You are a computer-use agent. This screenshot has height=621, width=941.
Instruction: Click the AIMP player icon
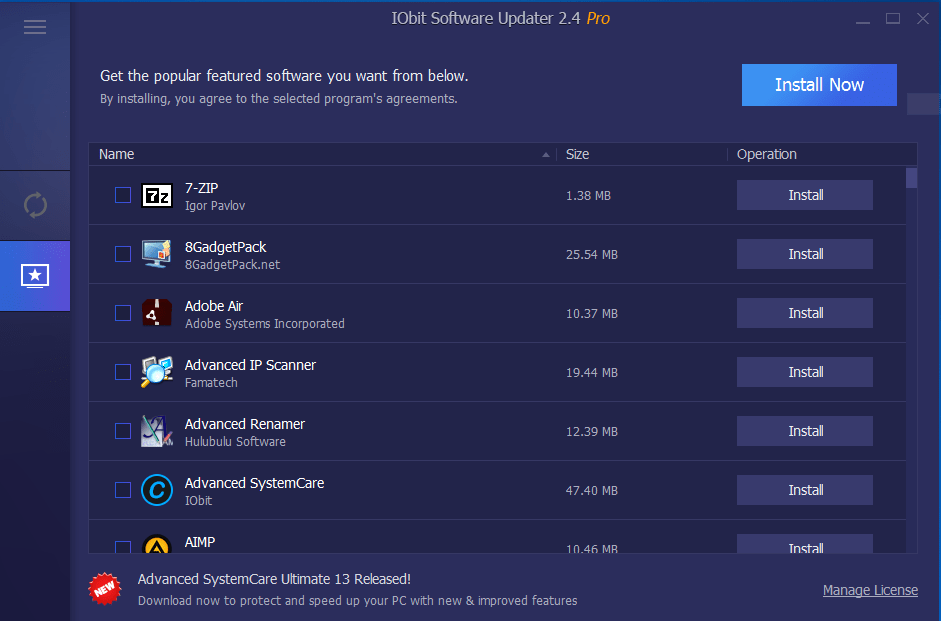(157, 545)
